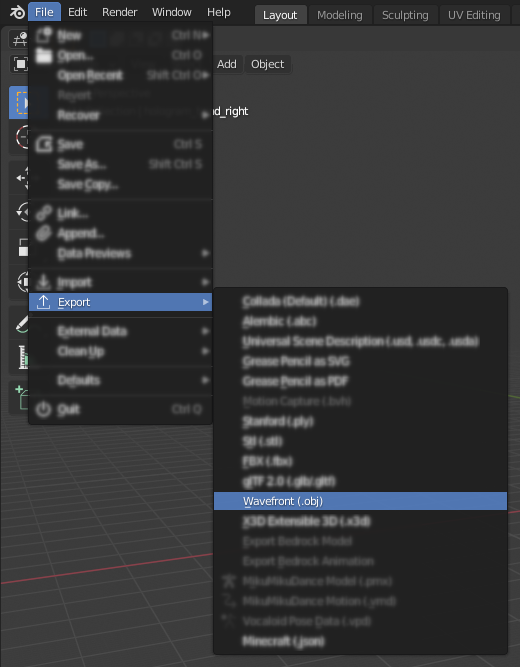Switch to the UV Editing workspace tab

tap(474, 15)
